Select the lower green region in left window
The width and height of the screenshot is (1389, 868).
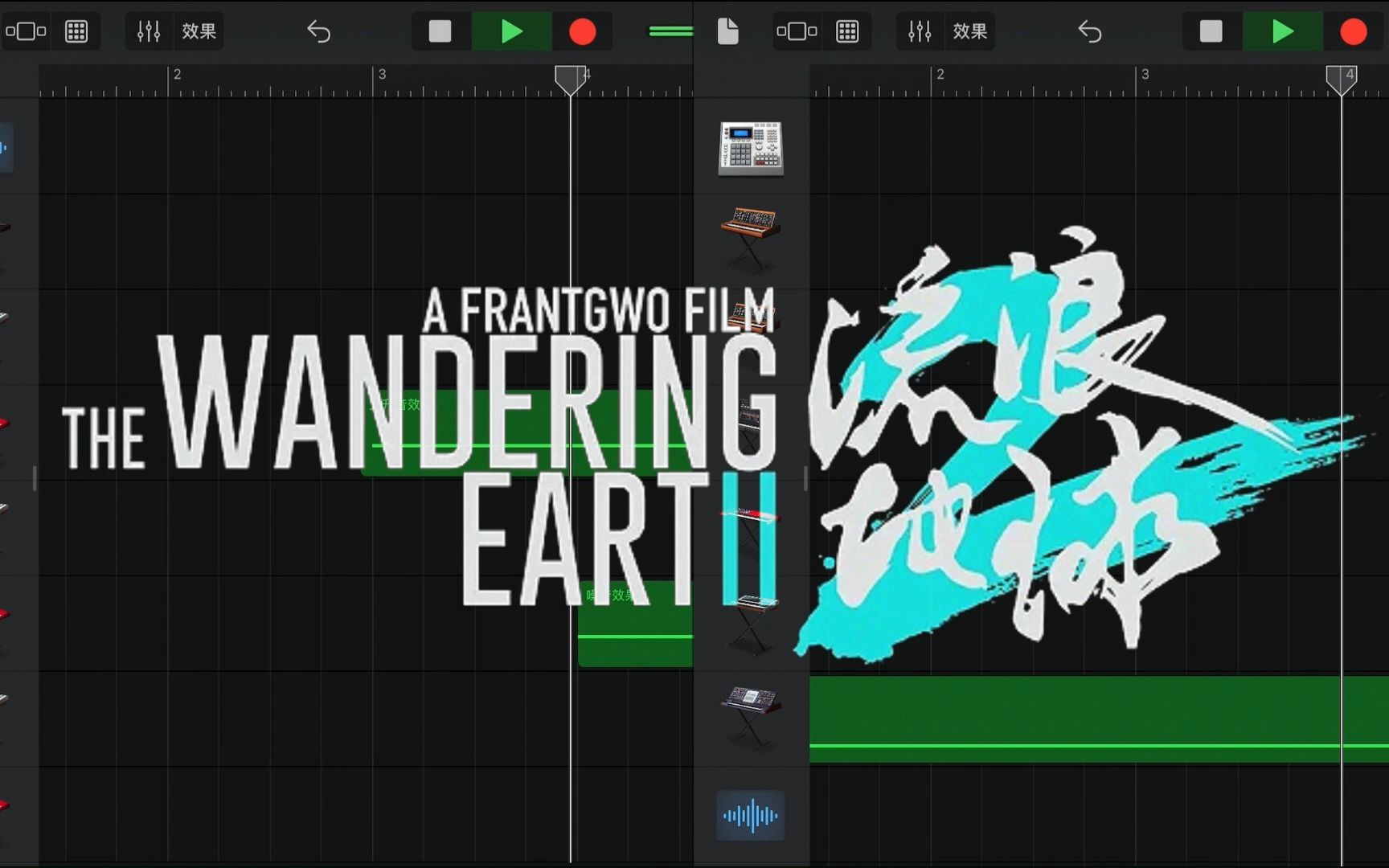[636, 624]
